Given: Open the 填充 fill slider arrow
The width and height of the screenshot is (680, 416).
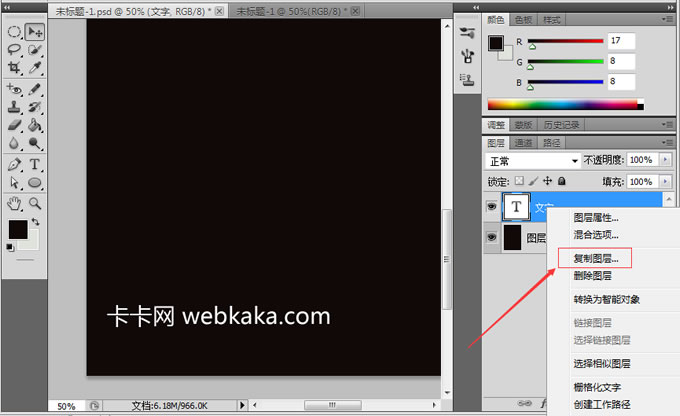Looking at the screenshot, I should click(x=666, y=181).
